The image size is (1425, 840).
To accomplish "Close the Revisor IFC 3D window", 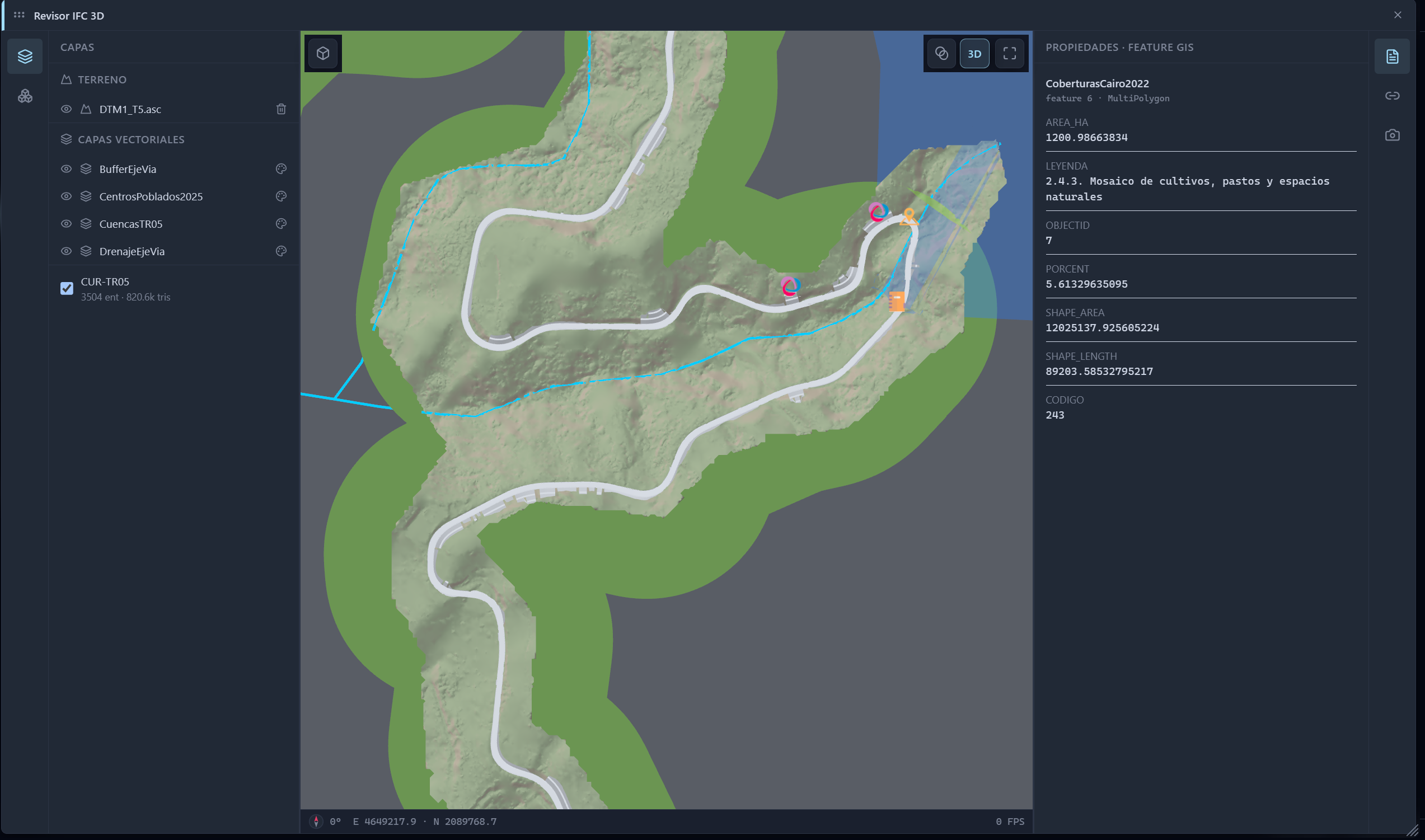I will tap(1398, 15).
